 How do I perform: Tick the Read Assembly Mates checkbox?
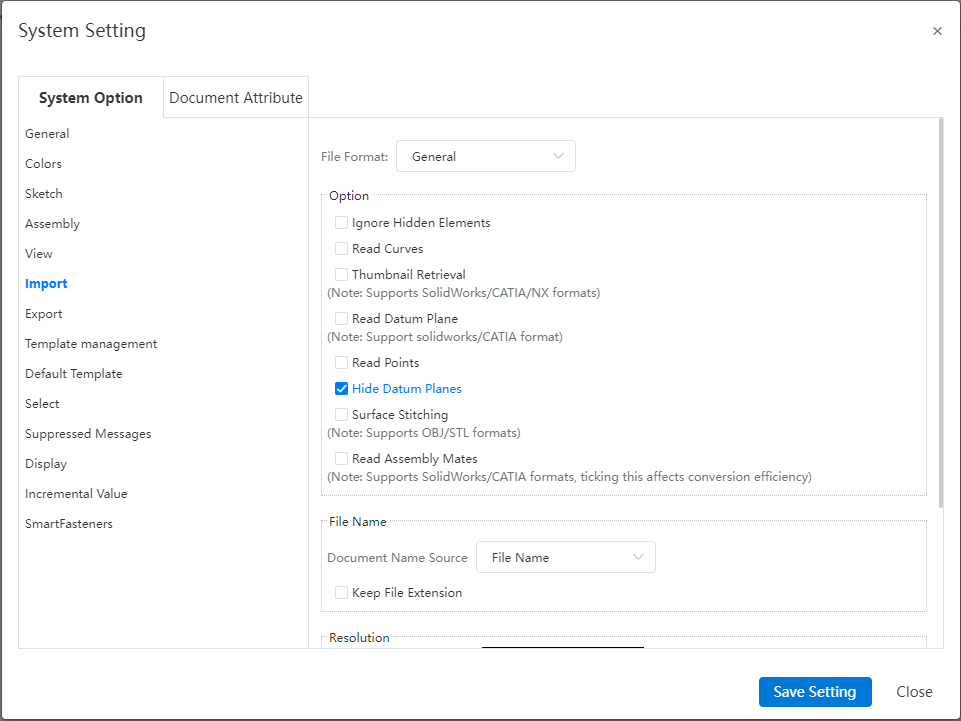tap(341, 459)
